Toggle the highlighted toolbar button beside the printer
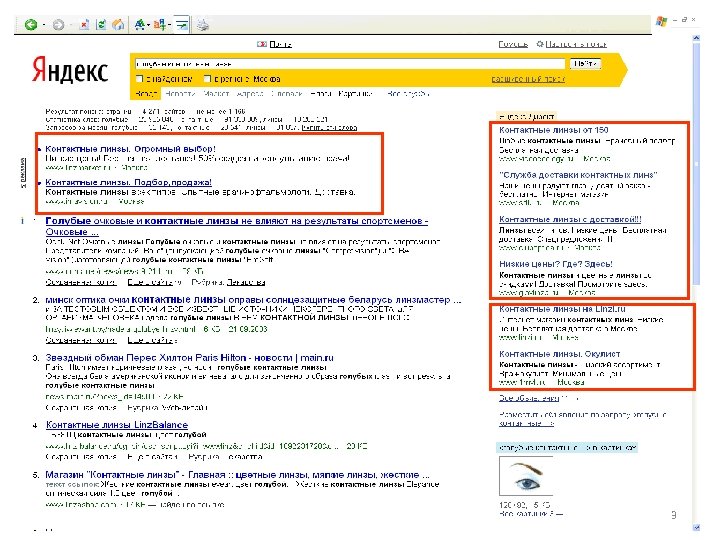720x540 pixels. tap(182, 25)
